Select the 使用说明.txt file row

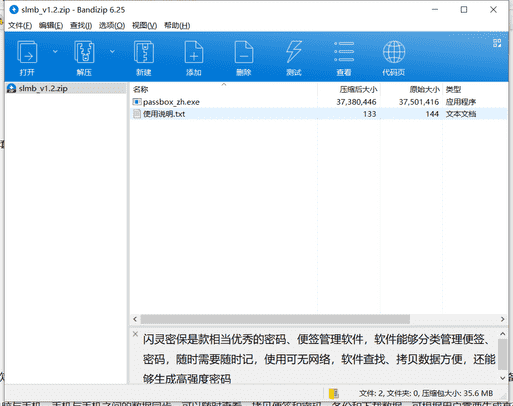pos(318,114)
